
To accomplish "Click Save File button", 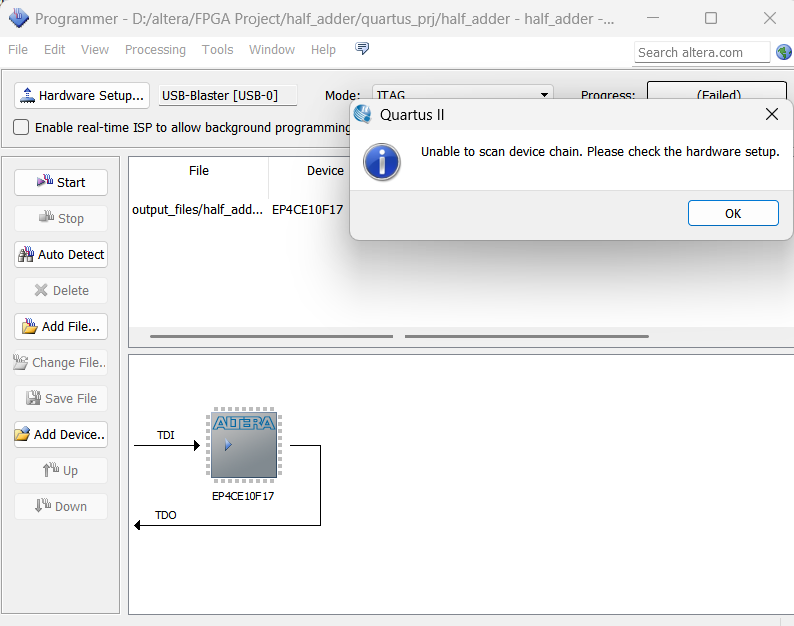I will pyautogui.click(x=61, y=398).
